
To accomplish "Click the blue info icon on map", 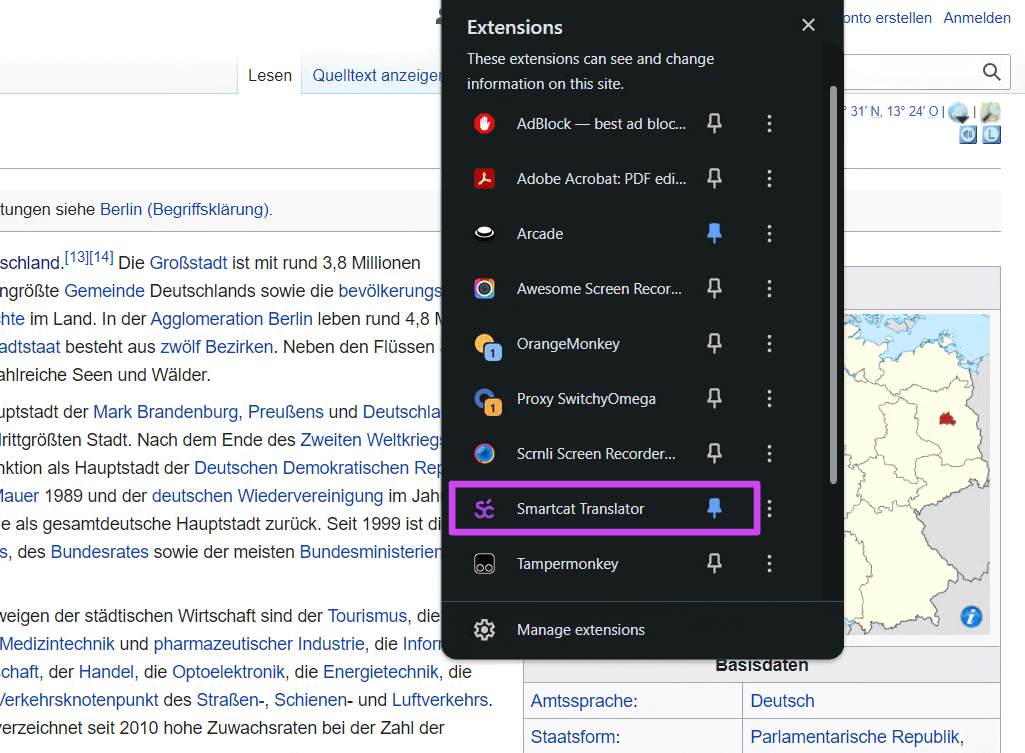I will (971, 616).
